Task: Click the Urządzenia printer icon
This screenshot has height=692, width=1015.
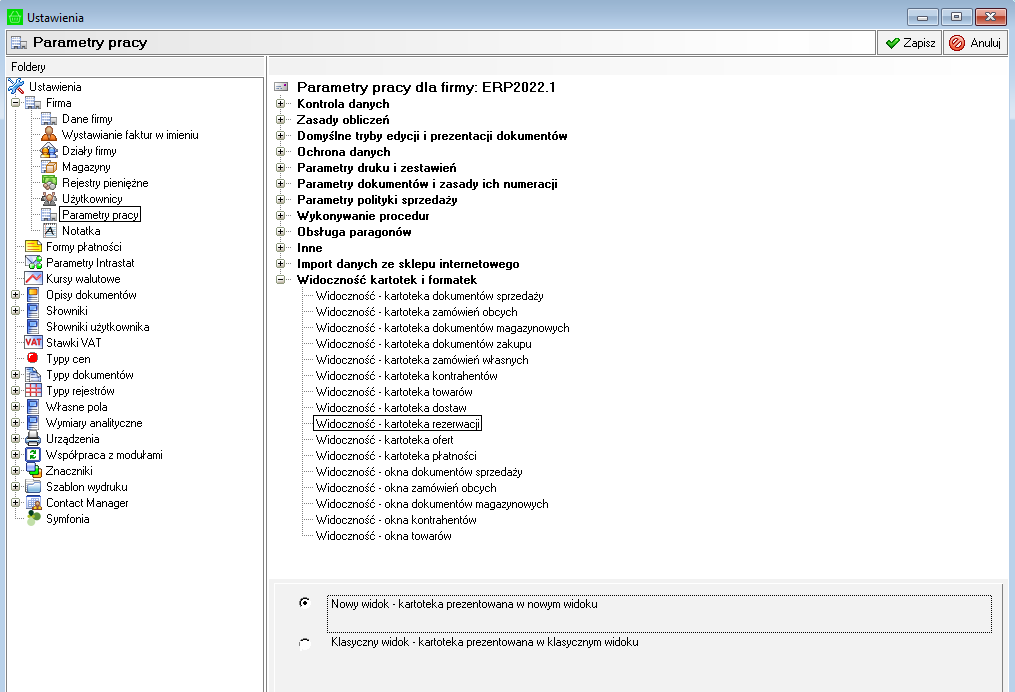Action: click(x=33, y=439)
